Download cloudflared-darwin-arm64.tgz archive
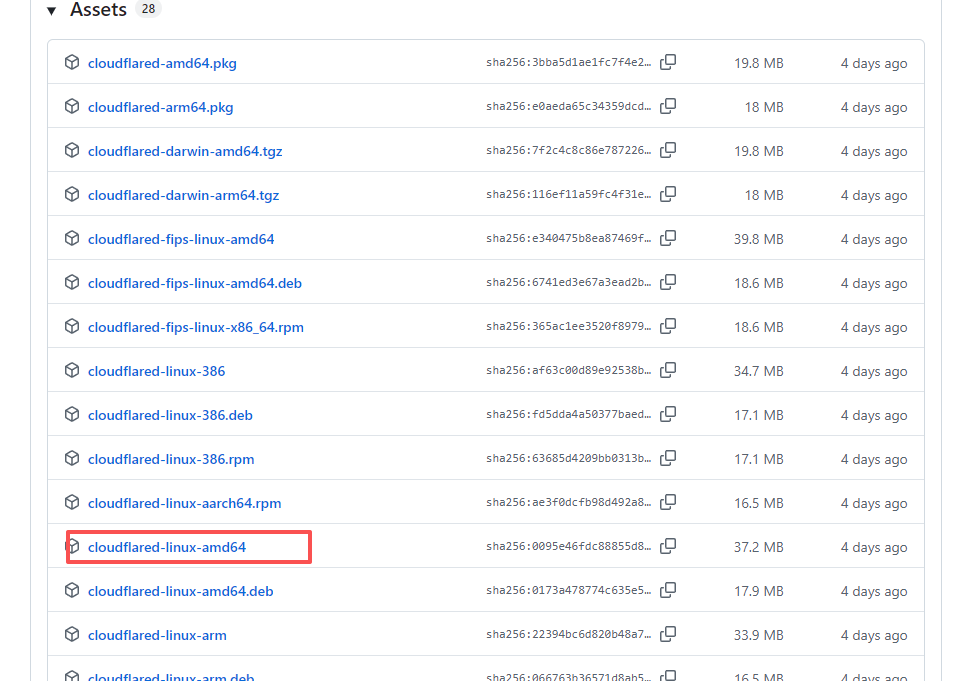Screen dimensions: 977x681 pos(183,196)
